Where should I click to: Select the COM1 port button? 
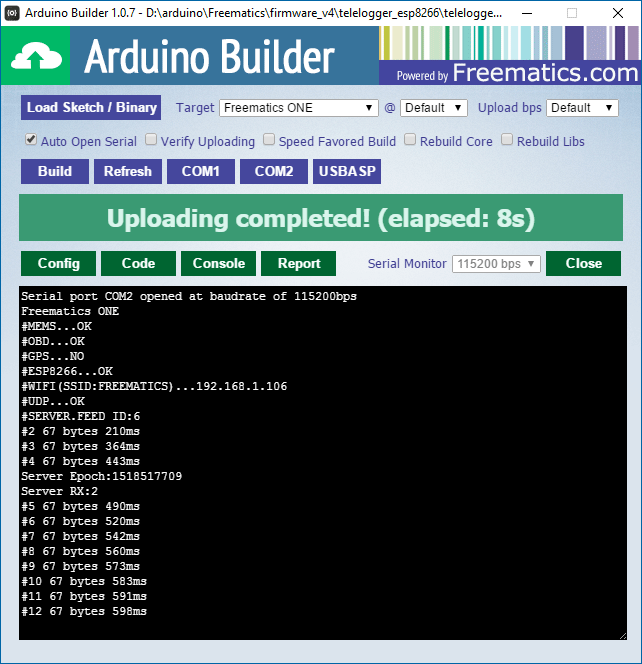201,172
